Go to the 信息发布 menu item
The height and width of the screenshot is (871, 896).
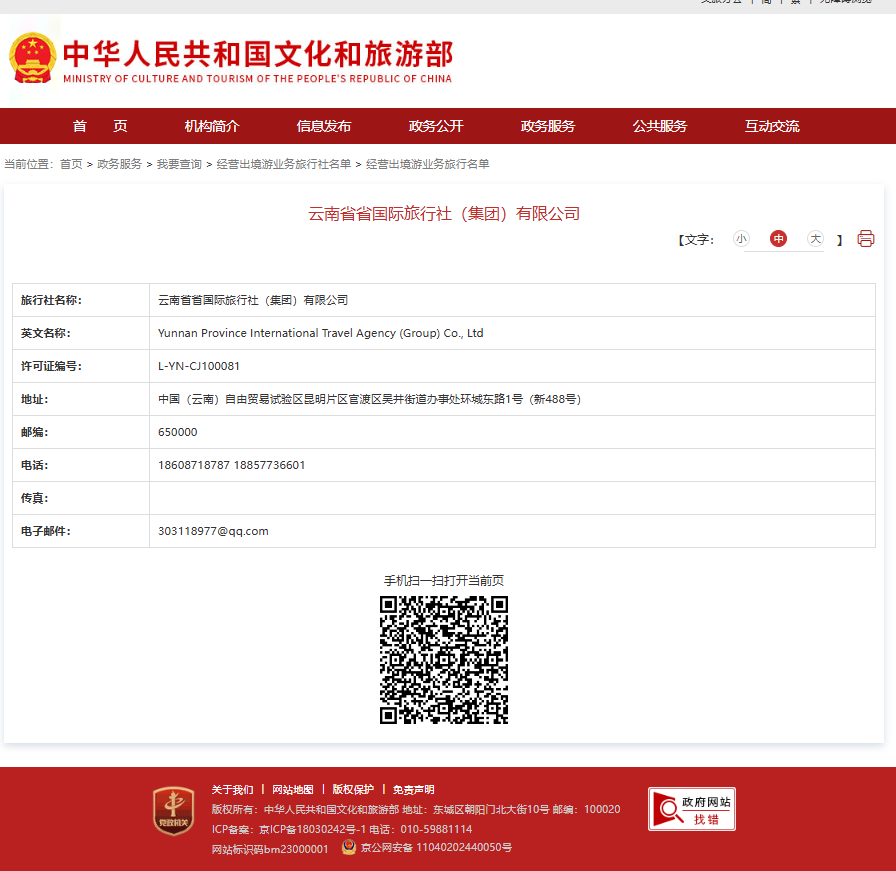pos(324,126)
